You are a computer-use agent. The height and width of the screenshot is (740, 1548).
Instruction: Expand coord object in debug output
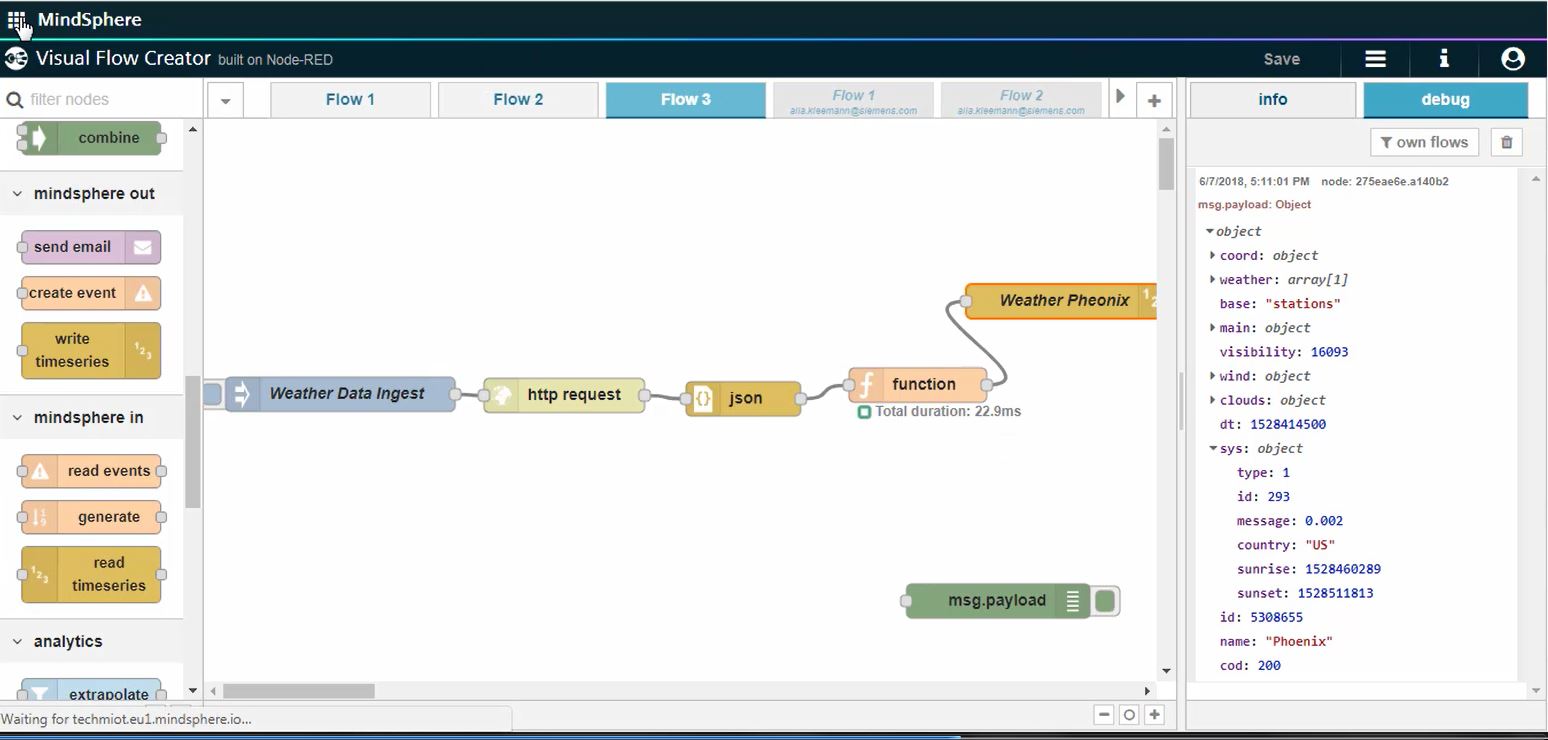(1213, 255)
